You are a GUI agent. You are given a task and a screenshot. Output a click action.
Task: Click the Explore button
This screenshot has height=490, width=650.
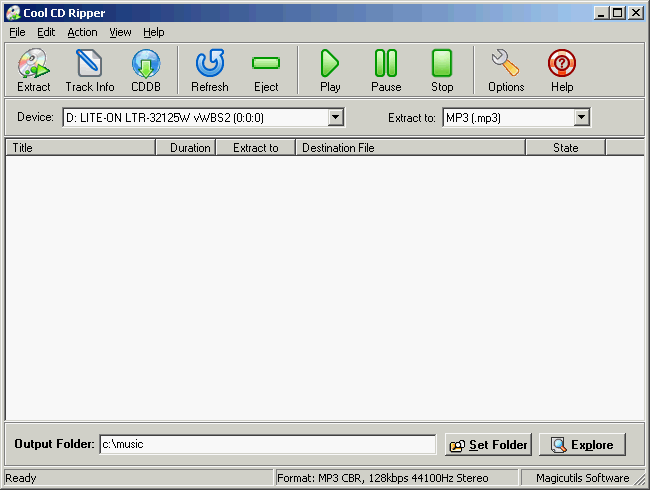582,445
